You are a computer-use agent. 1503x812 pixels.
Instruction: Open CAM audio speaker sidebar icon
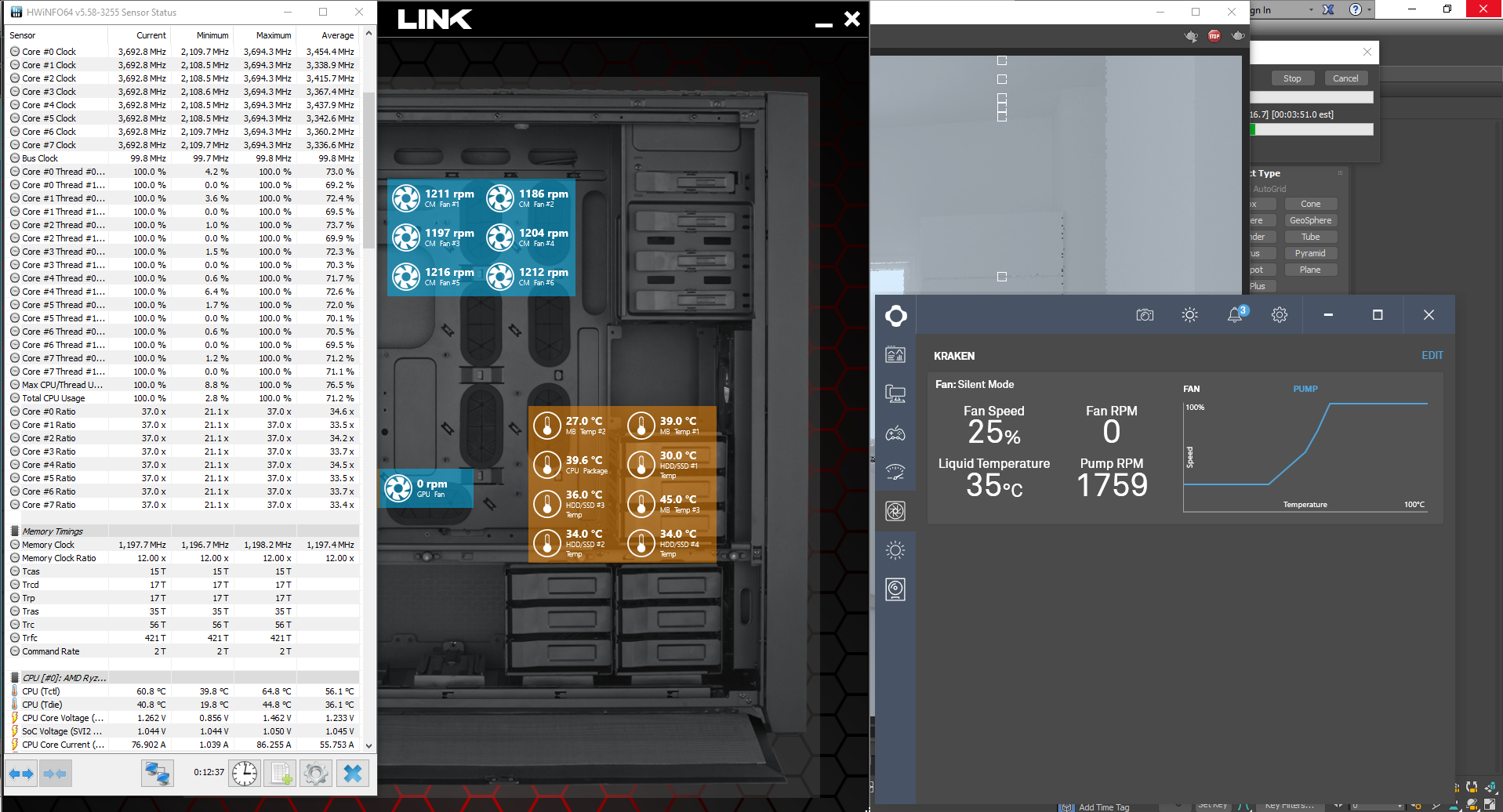pos(895,589)
